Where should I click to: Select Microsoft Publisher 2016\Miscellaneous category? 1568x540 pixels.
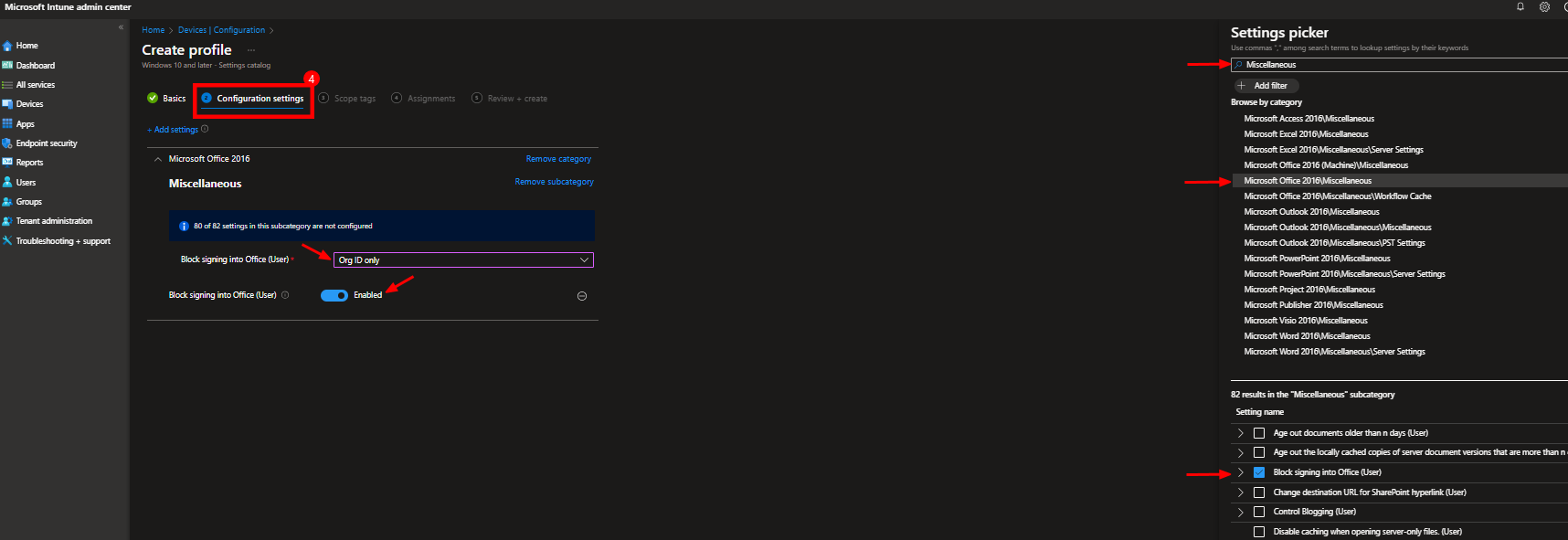pos(1313,305)
